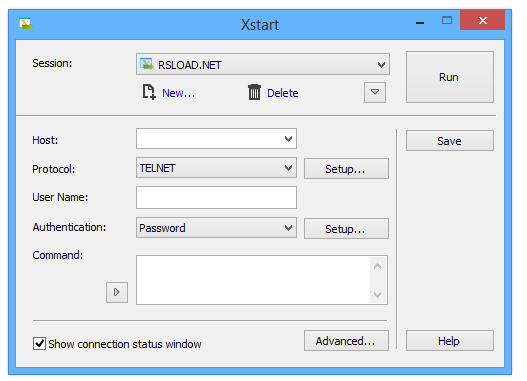
Task: Click inside the Command text area
Action: (253, 280)
